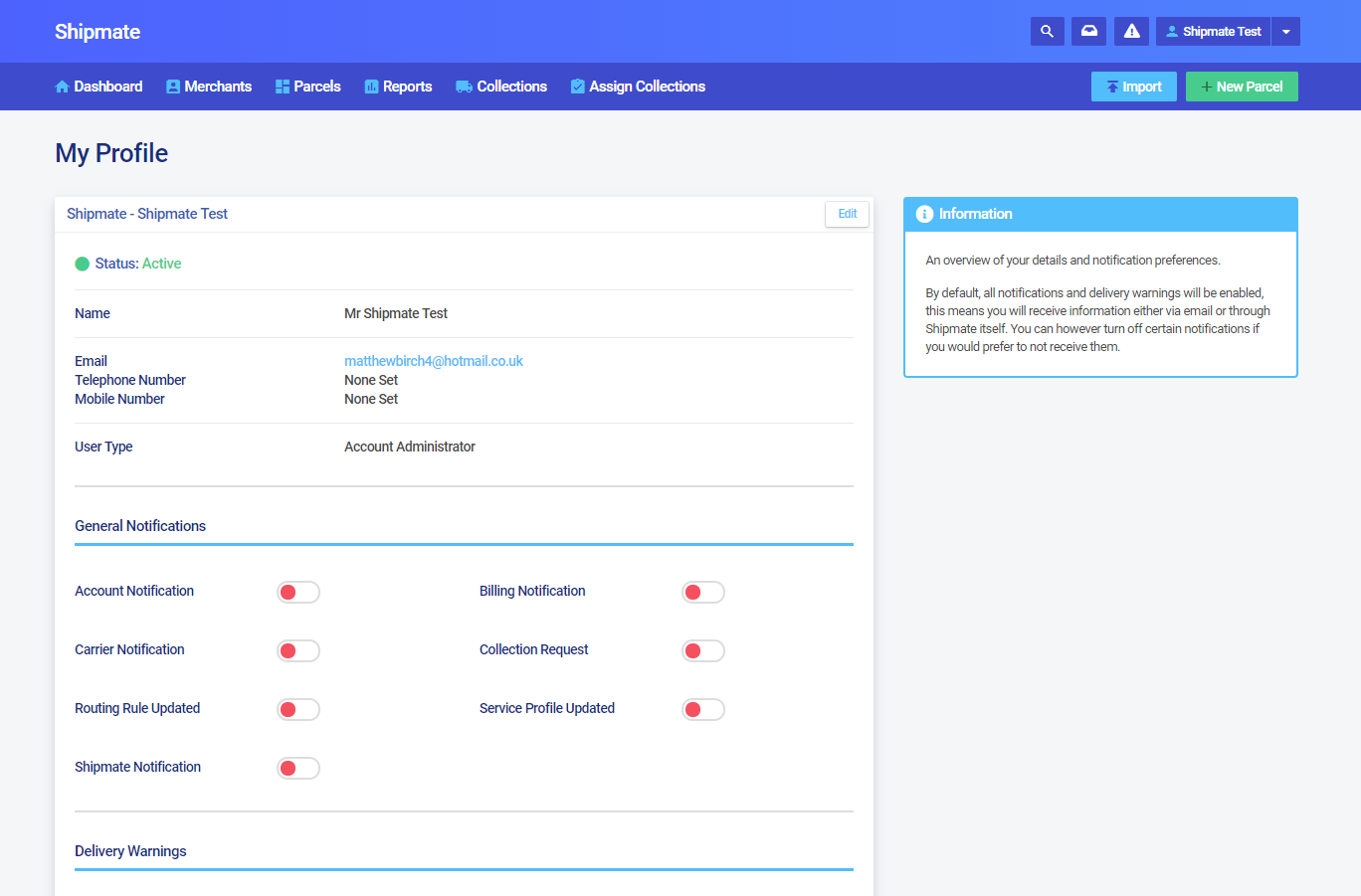The height and width of the screenshot is (896, 1361).
Task: Open the Dashboard menu item
Action: coord(98,87)
